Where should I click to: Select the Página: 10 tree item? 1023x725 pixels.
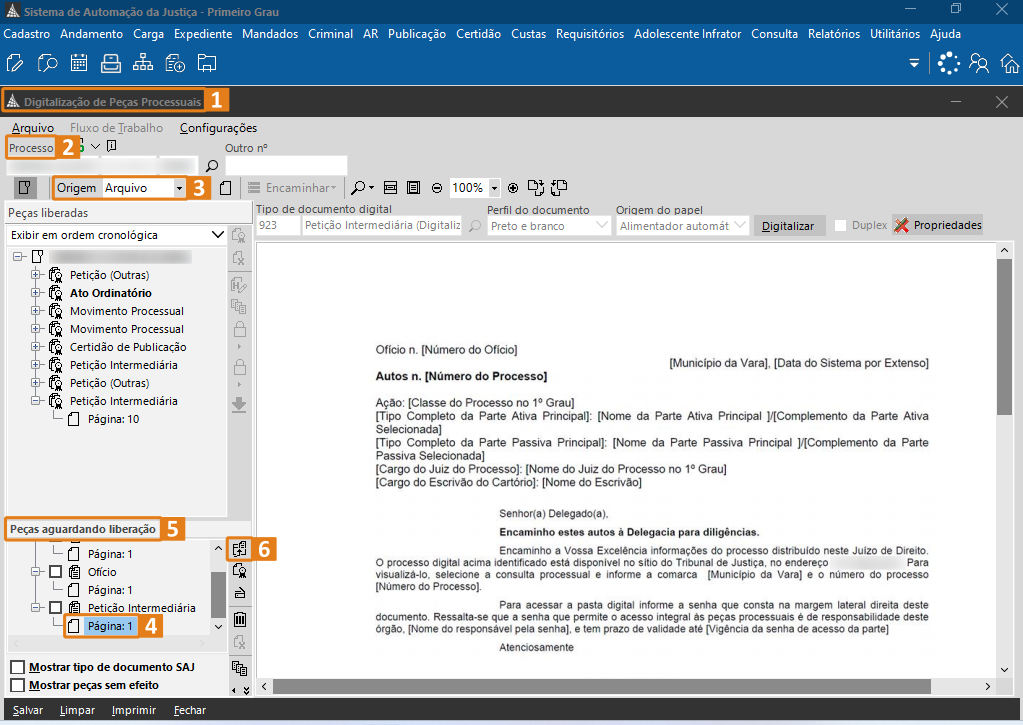click(x=113, y=419)
